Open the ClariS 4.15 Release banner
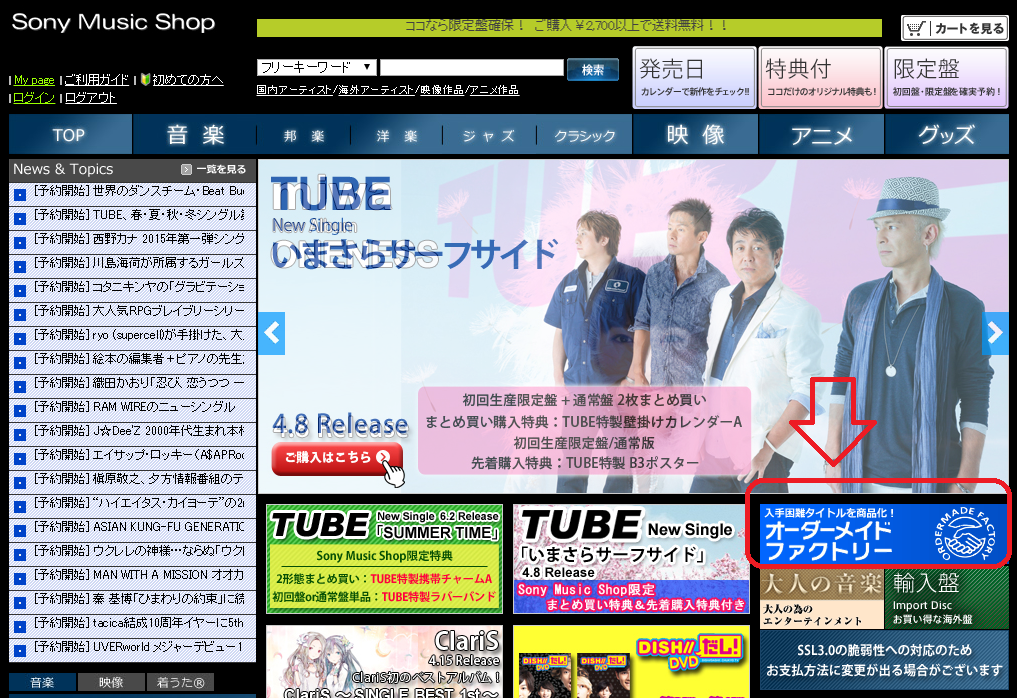1017x698 pixels. coord(385,662)
